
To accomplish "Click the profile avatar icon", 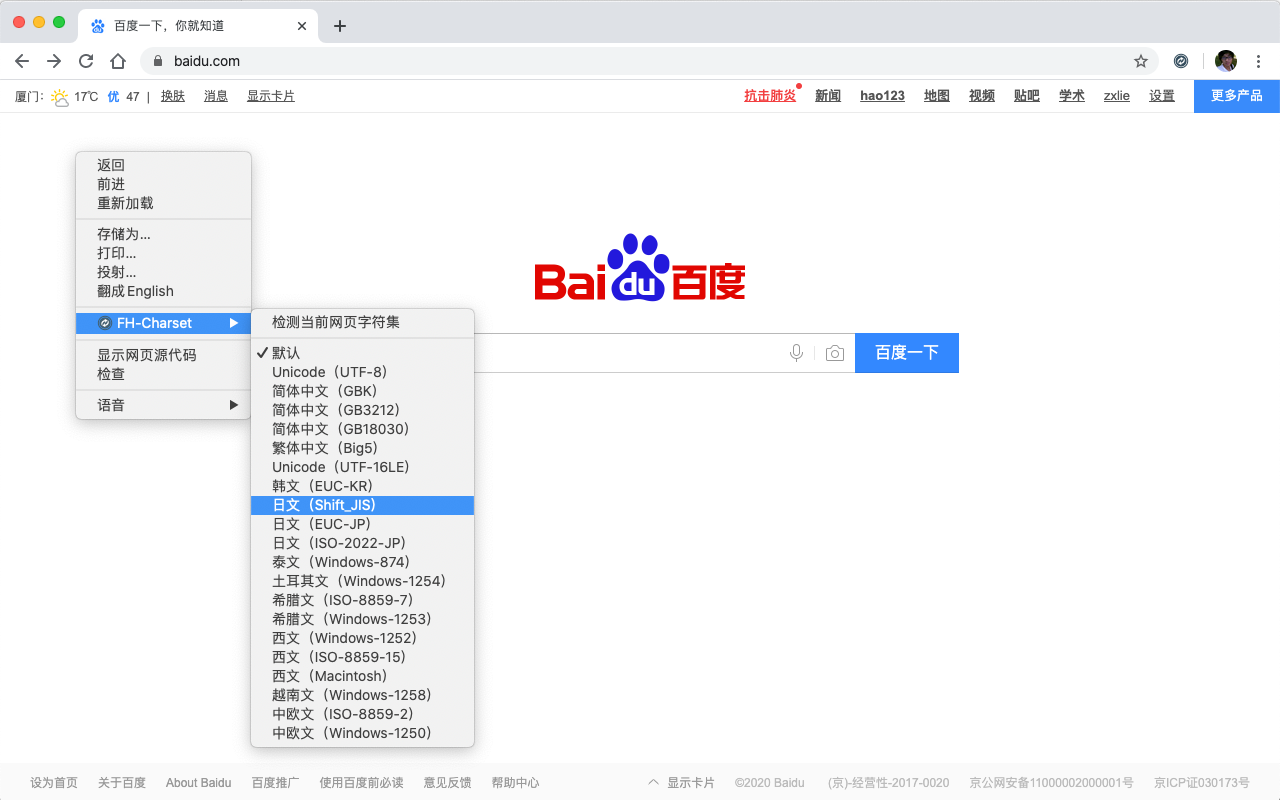I will click(1225, 61).
